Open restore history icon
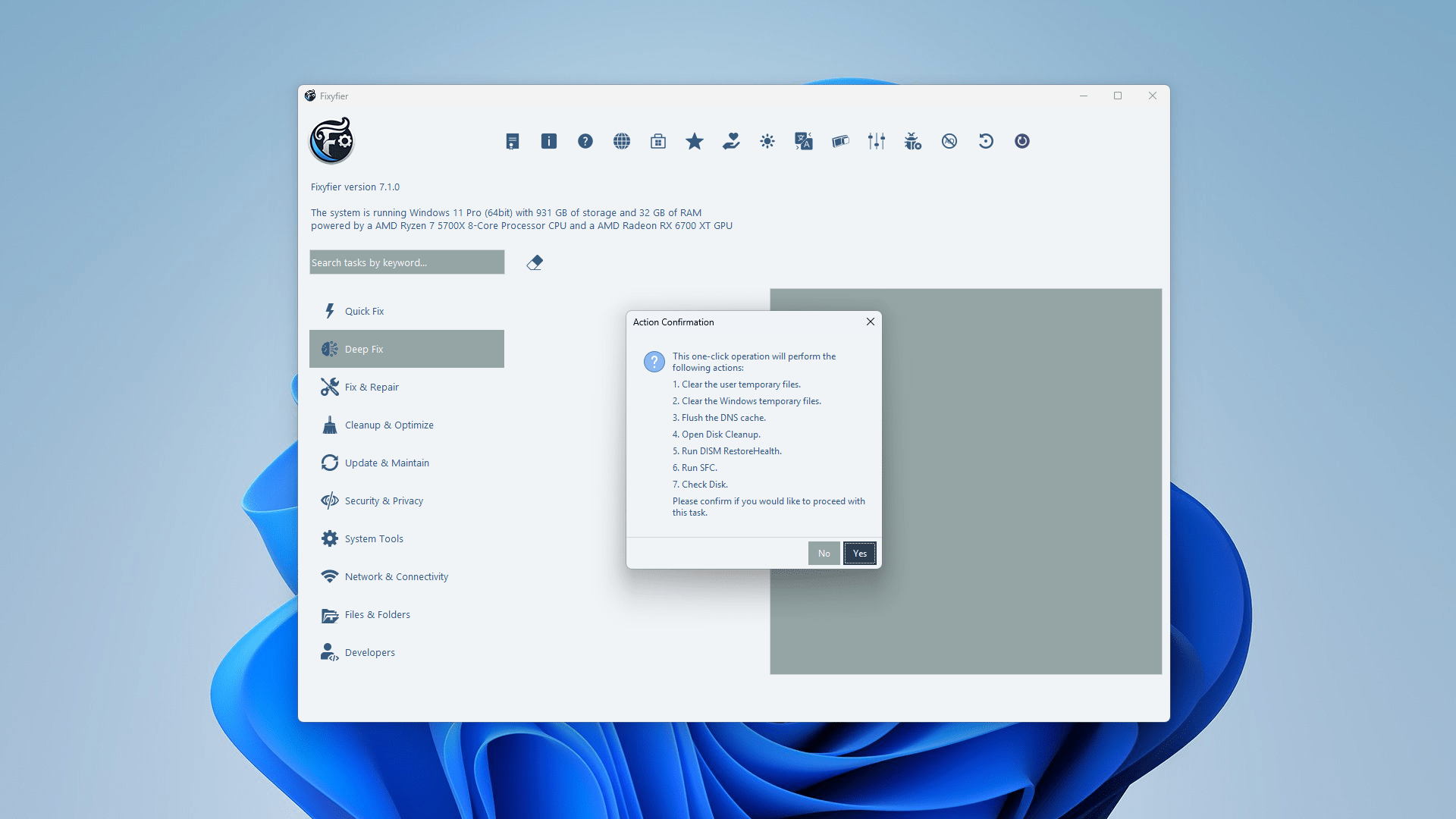 click(x=986, y=141)
